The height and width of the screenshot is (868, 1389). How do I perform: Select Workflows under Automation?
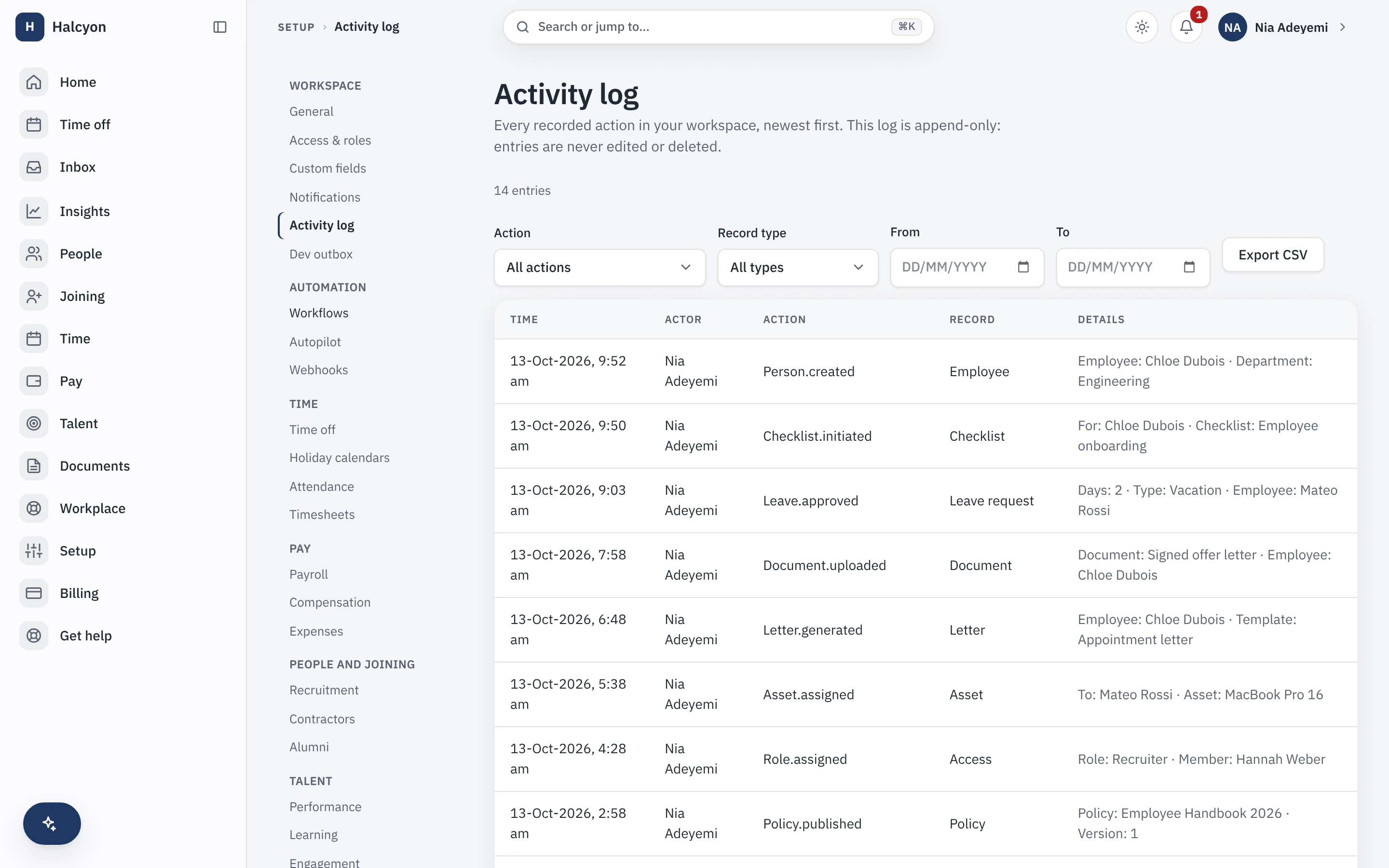point(318,313)
